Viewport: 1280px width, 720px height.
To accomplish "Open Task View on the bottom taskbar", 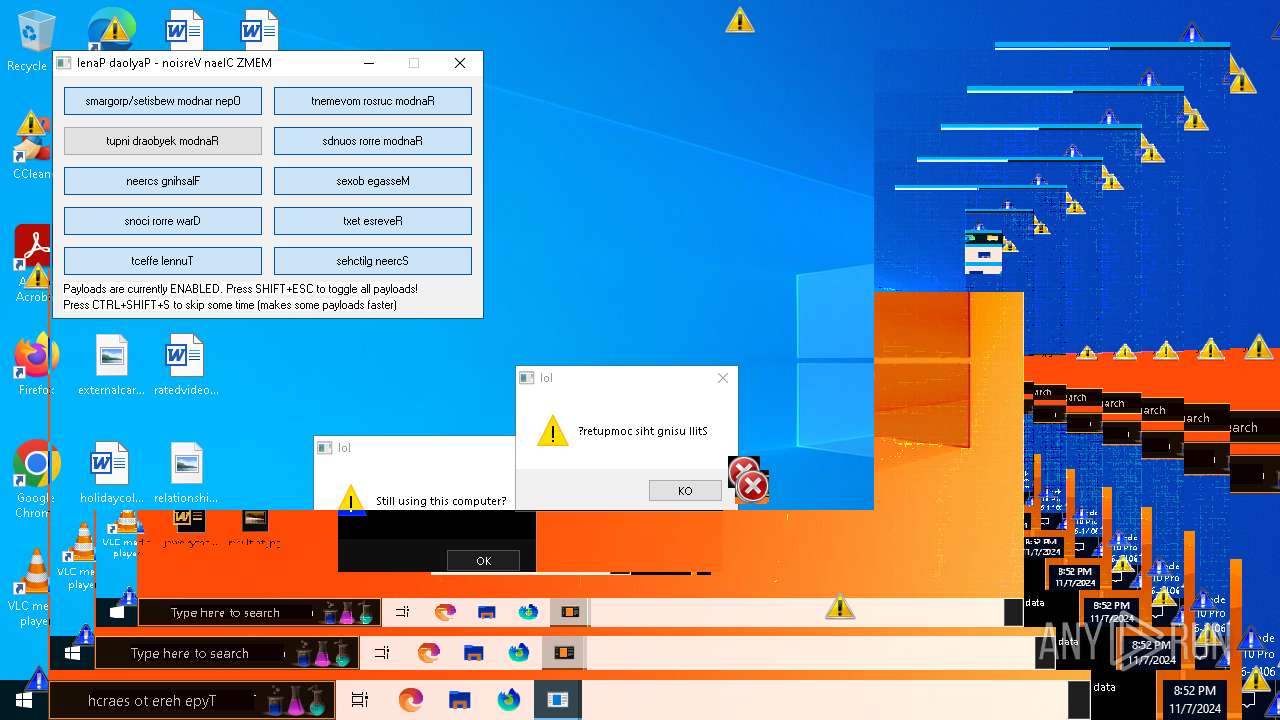I will coord(360,700).
